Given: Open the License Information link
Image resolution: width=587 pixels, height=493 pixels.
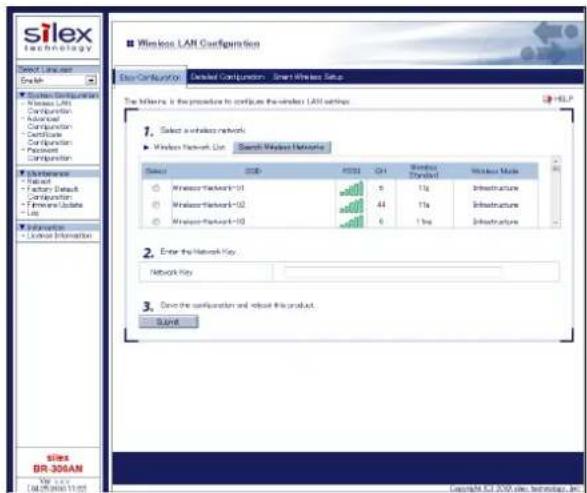Looking at the screenshot, I should click(59, 235).
